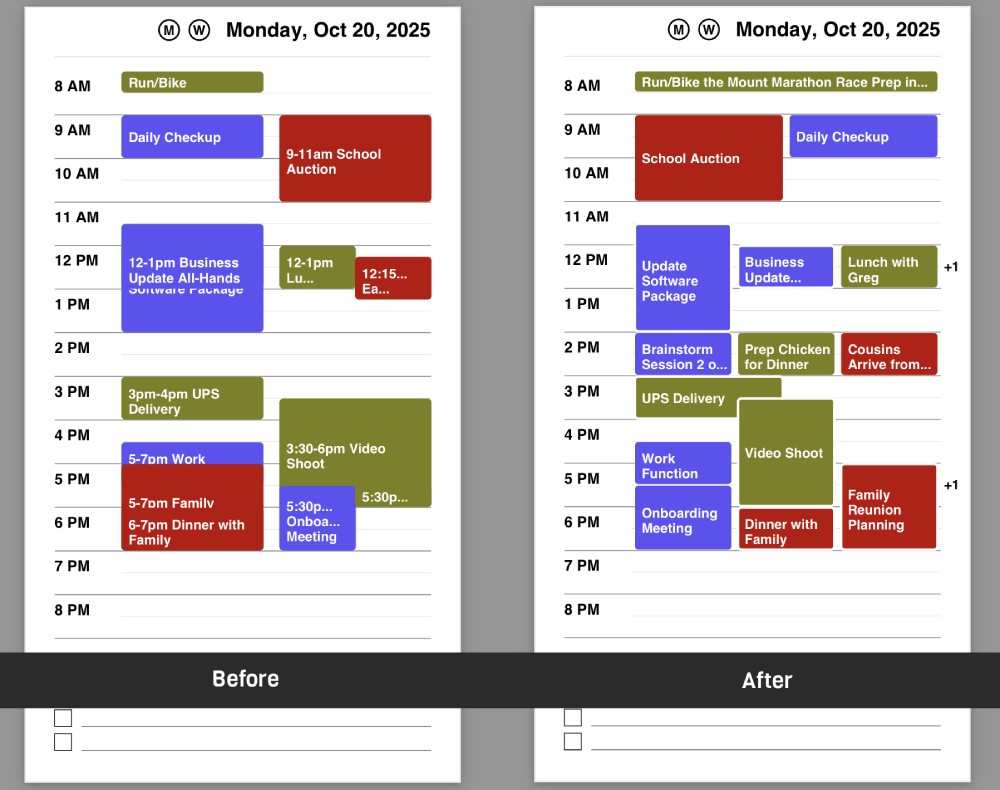This screenshot has height=790, width=1000.
Task: Open the Run/Bike the Mount Marathon Race Prep event
Action: (785, 82)
